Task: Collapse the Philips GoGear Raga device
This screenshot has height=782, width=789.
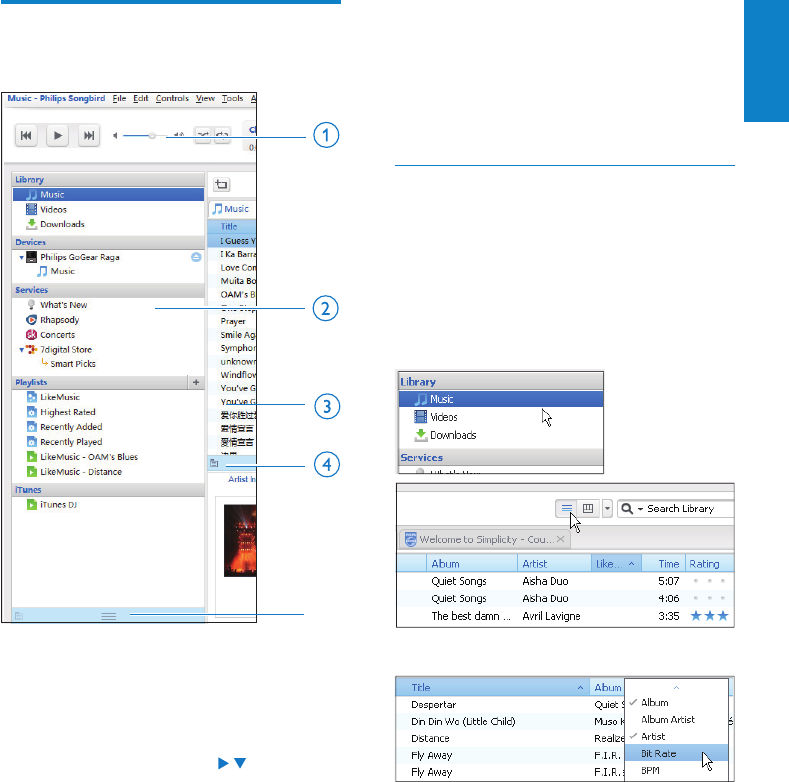Action: tap(22, 257)
